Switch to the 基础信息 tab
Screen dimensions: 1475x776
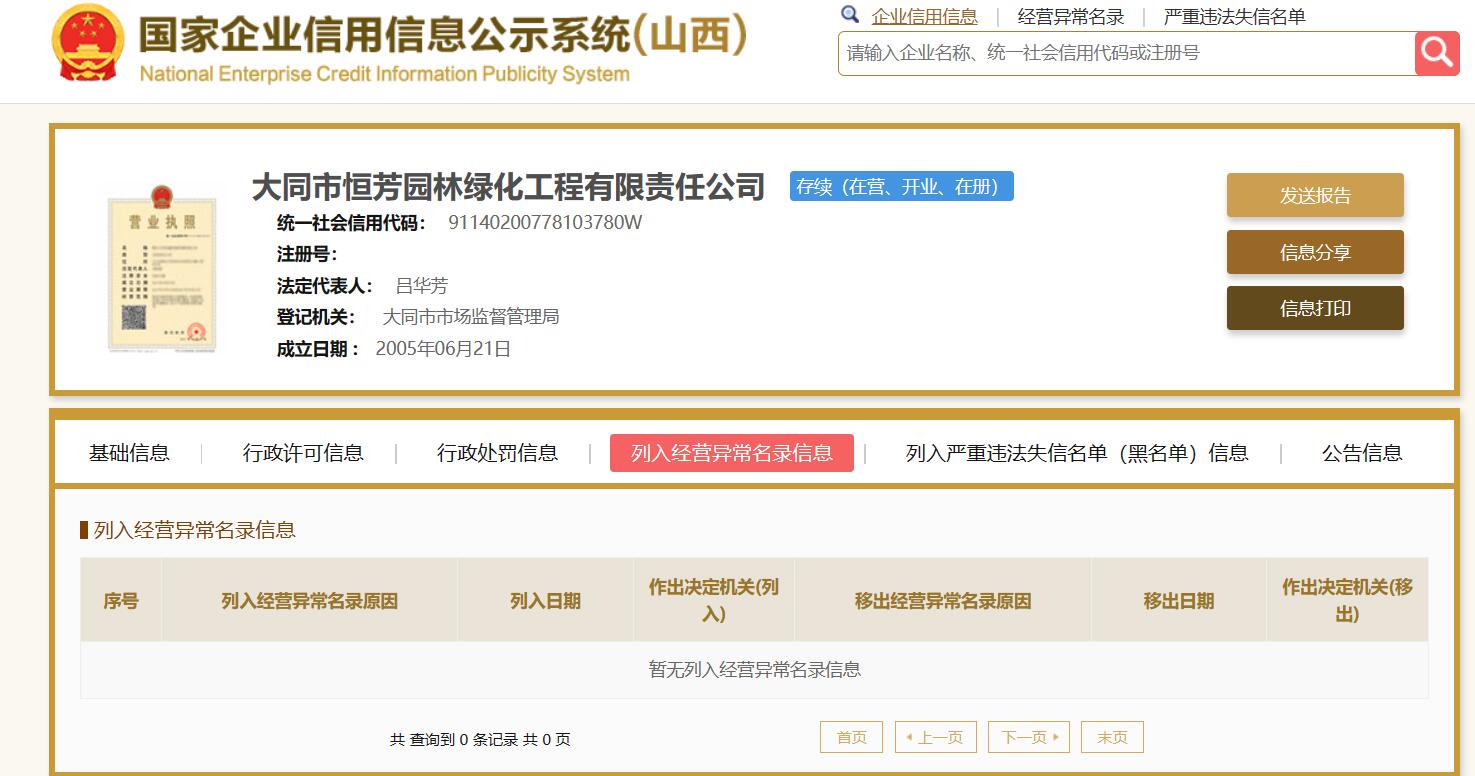(129, 453)
